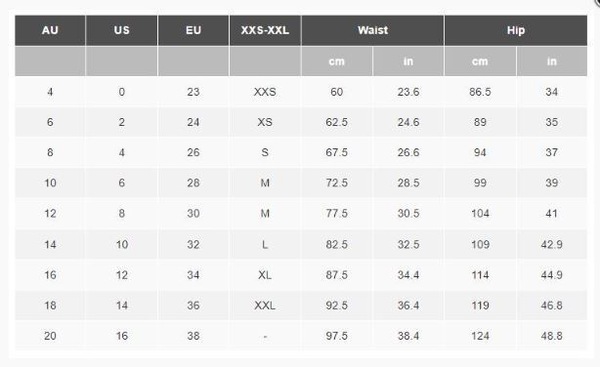
Task: Select the XL size cell
Action: tap(265, 275)
